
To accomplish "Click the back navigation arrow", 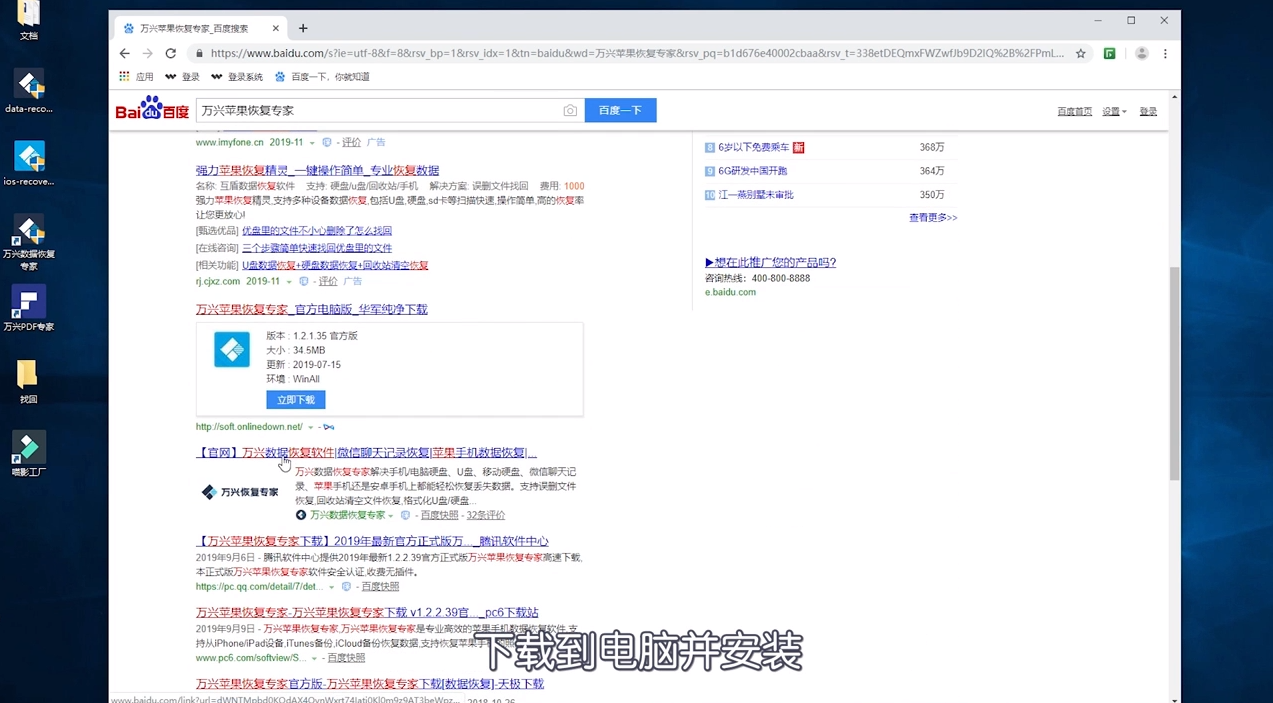I will pyautogui.click(x=124, y=53).
